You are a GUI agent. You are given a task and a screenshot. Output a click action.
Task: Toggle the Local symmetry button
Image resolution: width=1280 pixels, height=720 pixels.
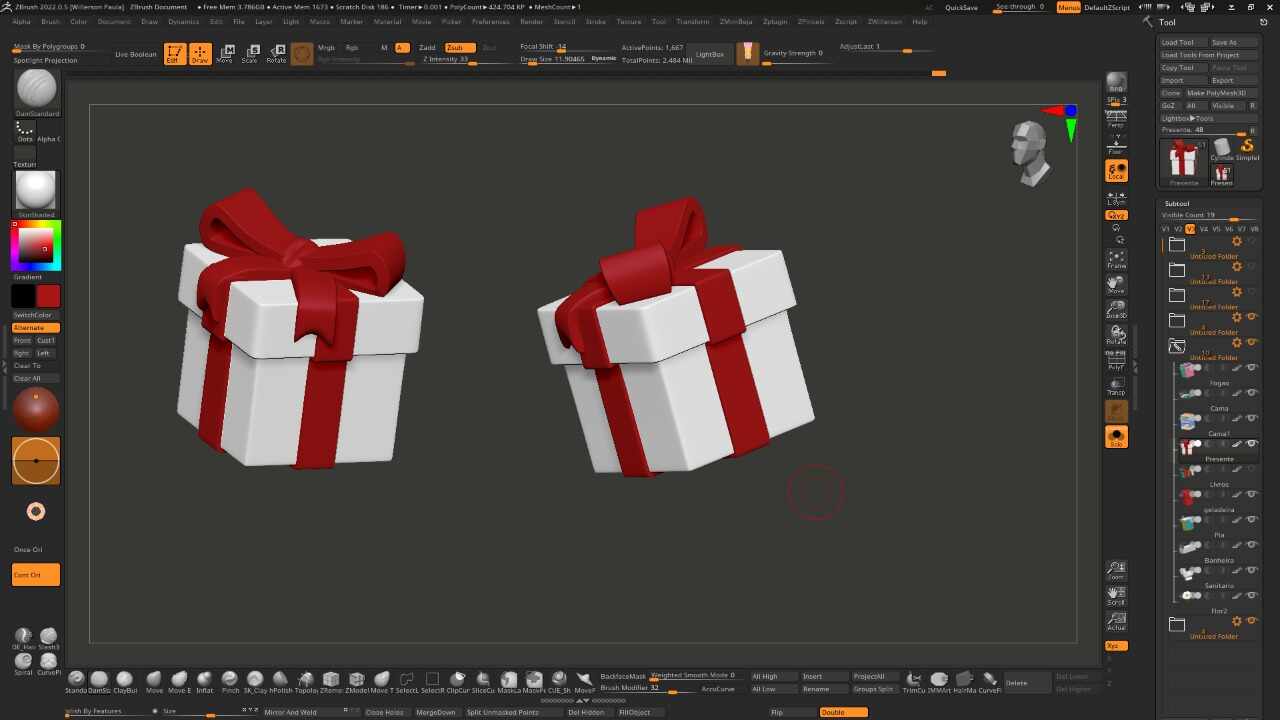1116,171
